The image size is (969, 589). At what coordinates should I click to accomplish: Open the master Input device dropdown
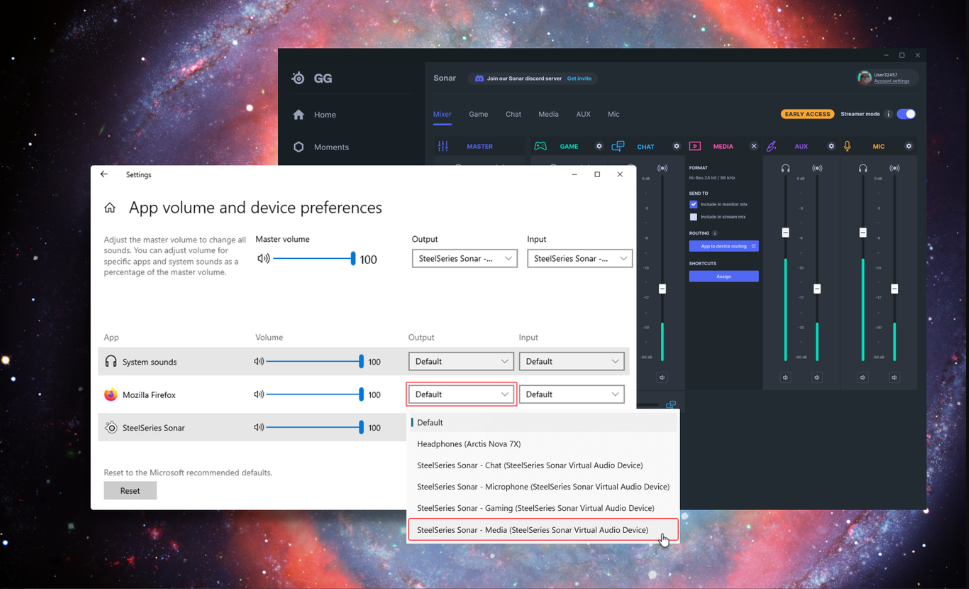[x=580, y=258]
